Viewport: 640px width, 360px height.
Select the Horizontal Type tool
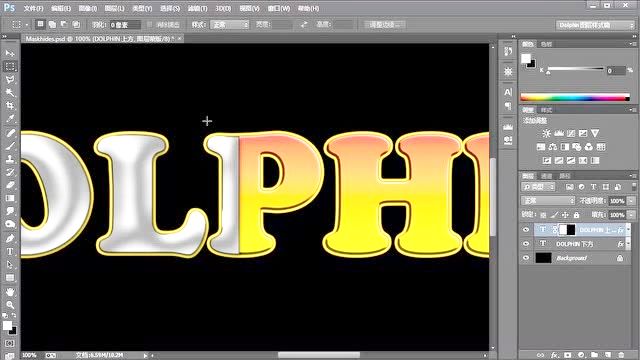coord(10,251)
